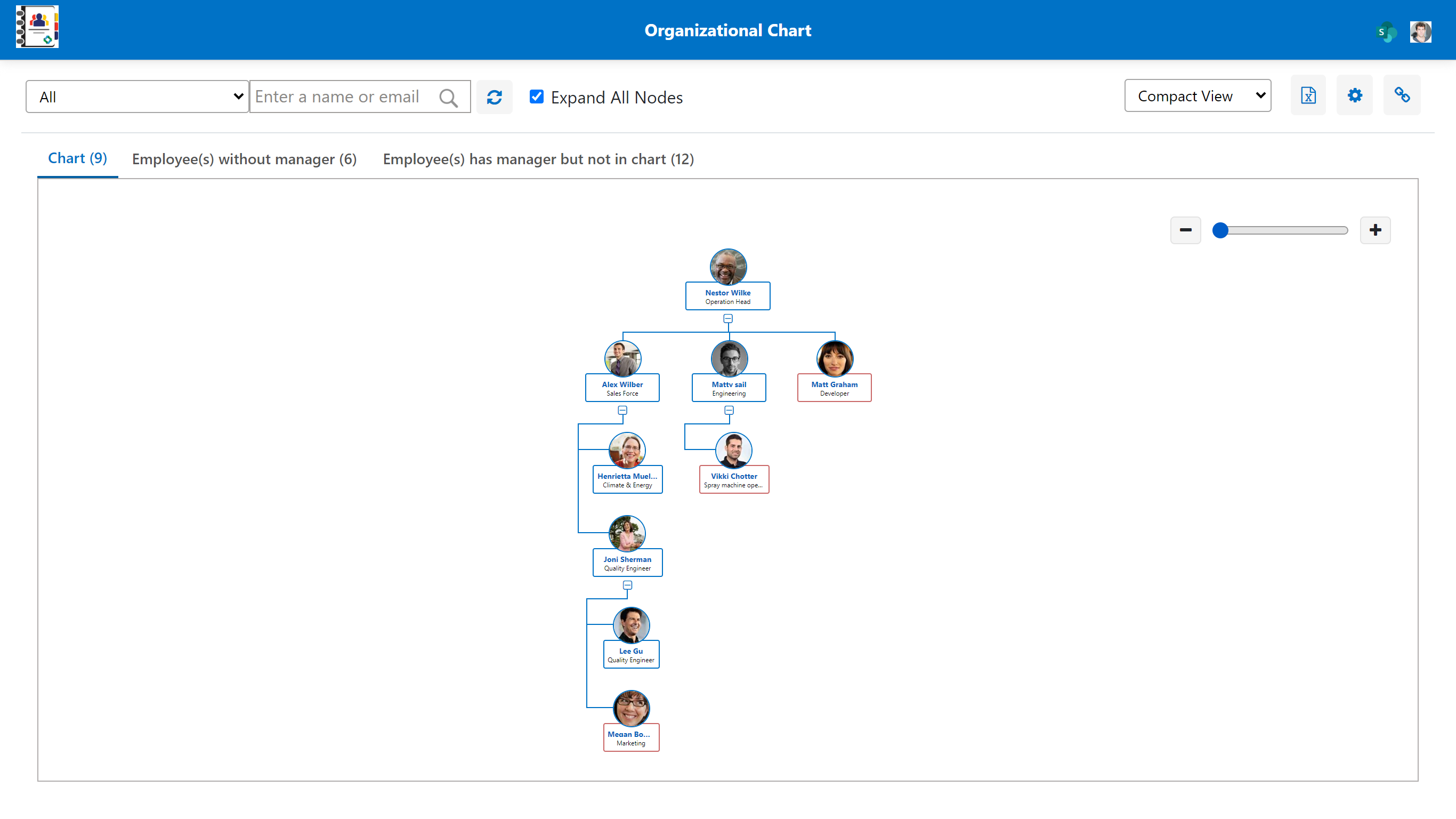This screenshot has width=1456, height=819.
Task: Zoom in with the plus button
Action: [x=1375, y=230]
